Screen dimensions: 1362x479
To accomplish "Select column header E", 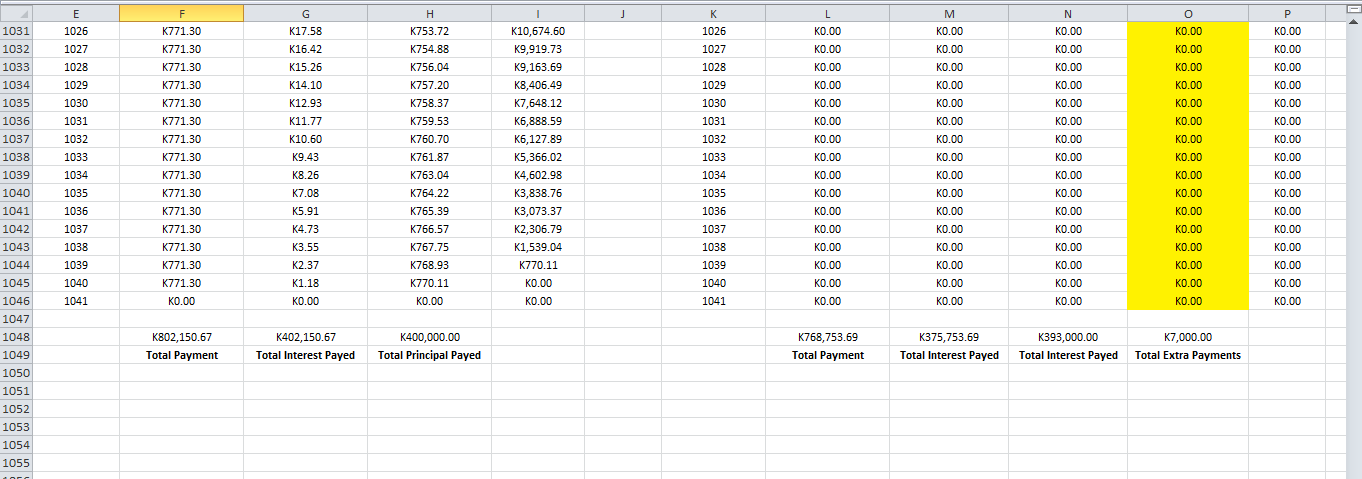I will pos(76,13).
